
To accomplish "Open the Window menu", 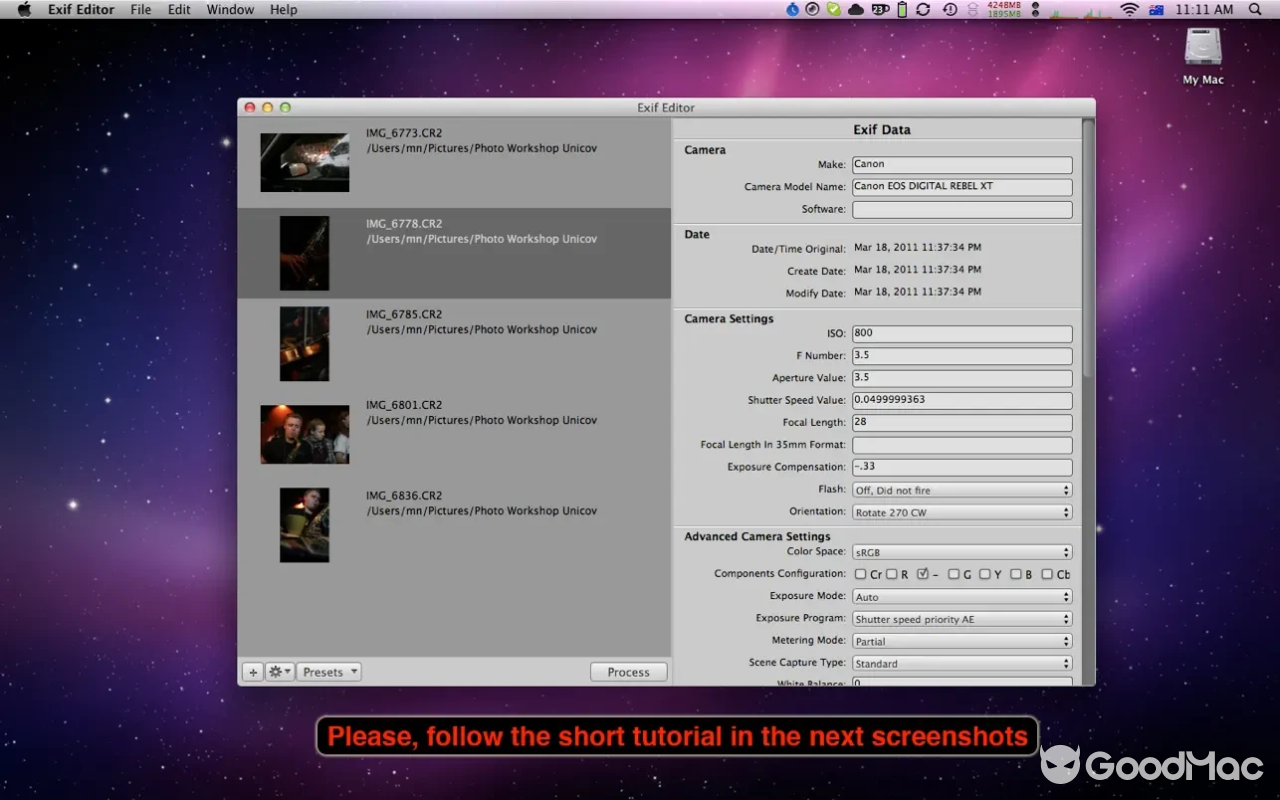I will [230, 9].
